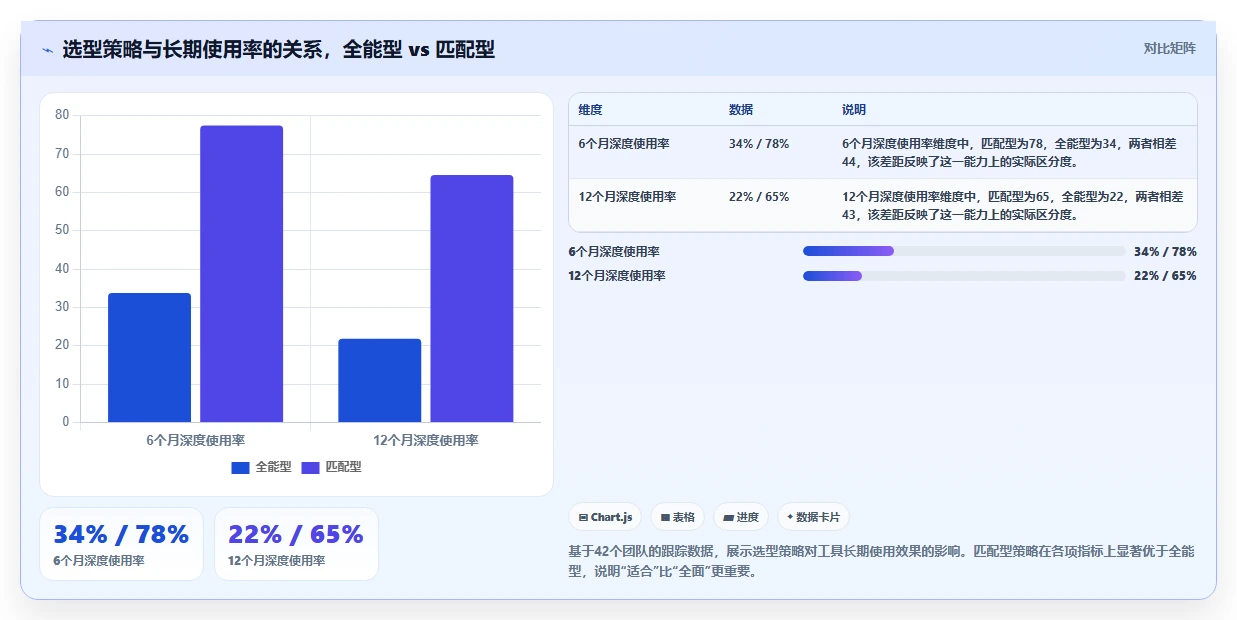Click the 22% / 65% progress value label
The height and width of the screenshot is (620, 1237).
1165,276
